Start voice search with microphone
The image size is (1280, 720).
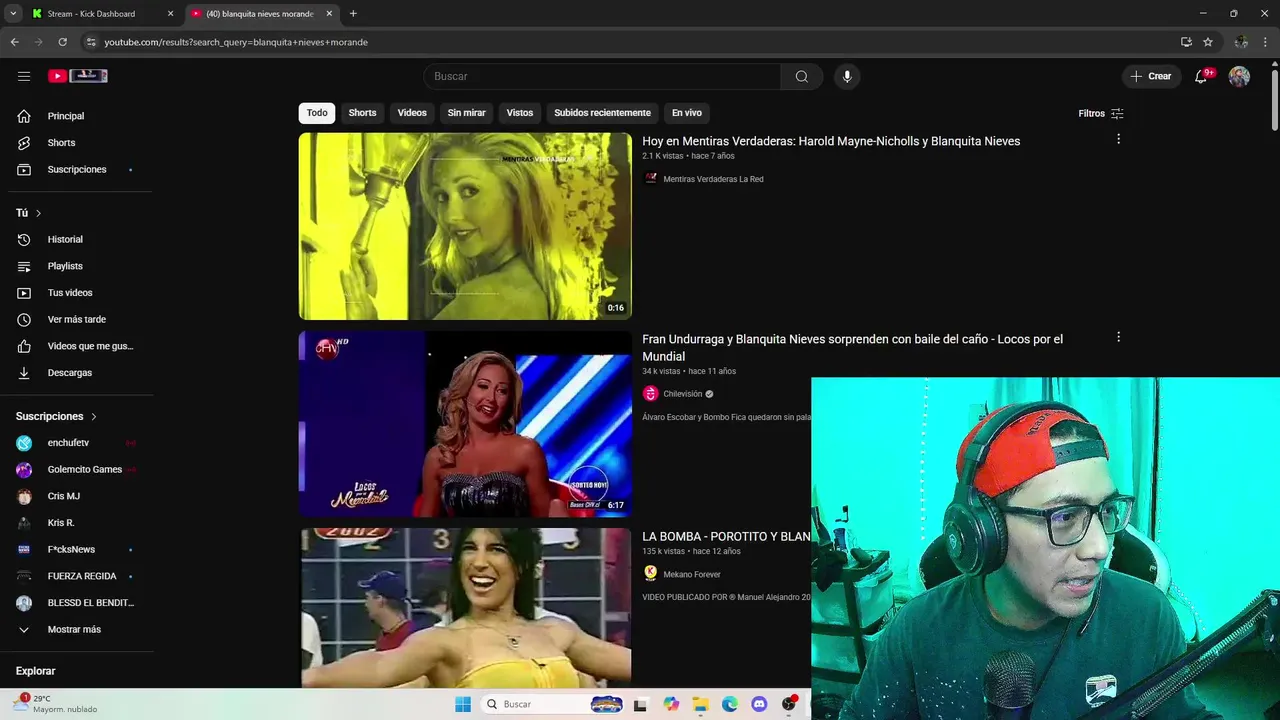click(847, 76)
